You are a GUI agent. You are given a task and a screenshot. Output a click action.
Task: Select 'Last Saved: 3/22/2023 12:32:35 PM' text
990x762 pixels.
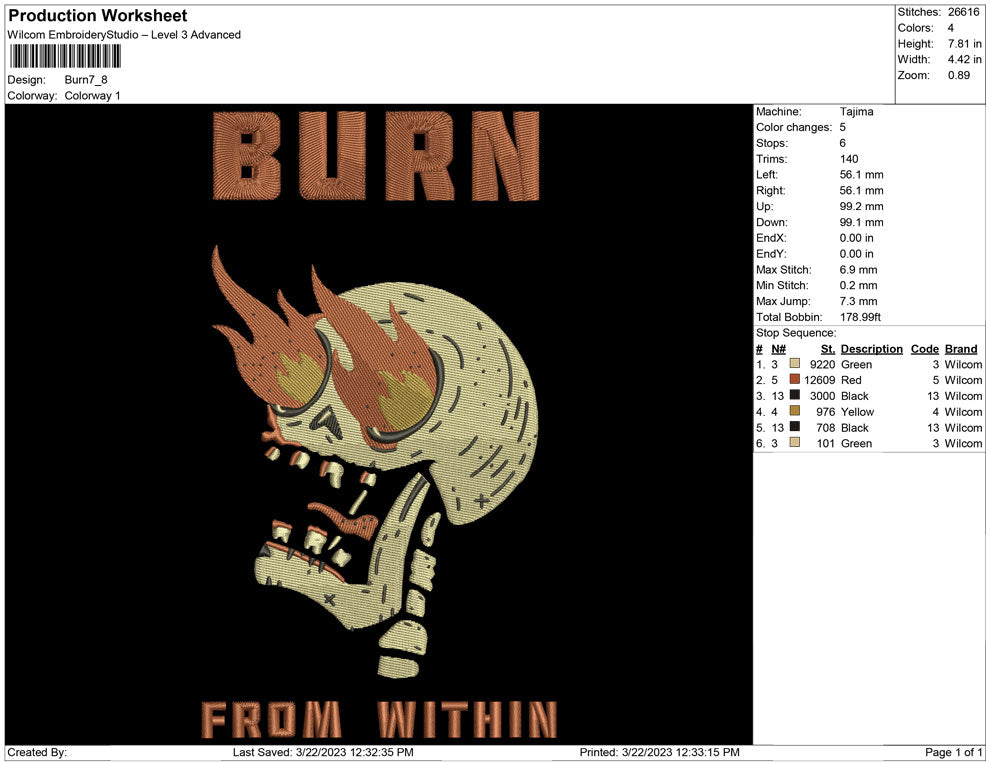(x=323, y=752)
